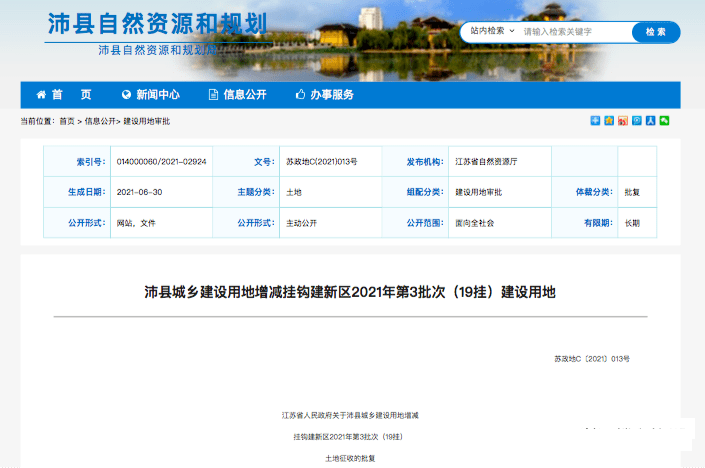Focus the 请输入检索关键字 search box
705x468 pixels.
coord(576,32)
